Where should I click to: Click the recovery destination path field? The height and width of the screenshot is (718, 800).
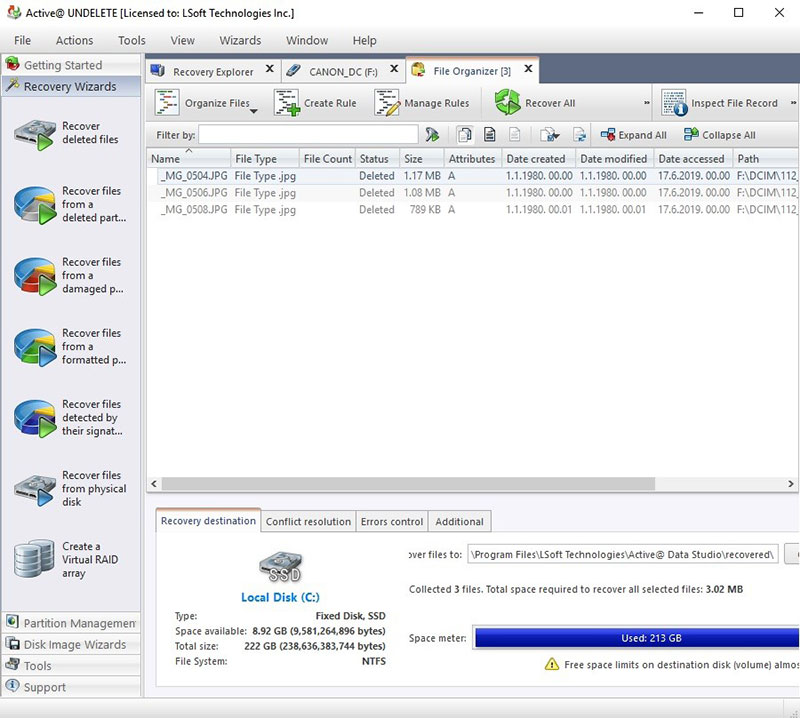623,554
